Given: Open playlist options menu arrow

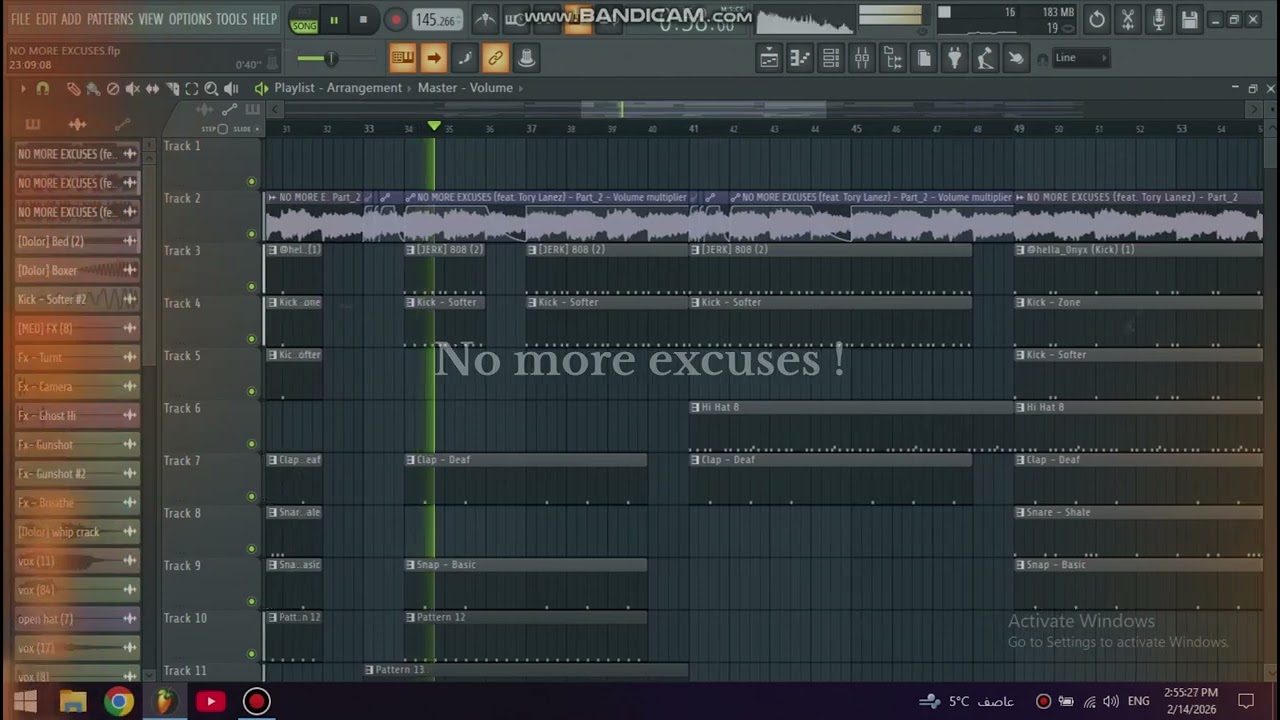Looking at the screenshot, I should 23,89.
